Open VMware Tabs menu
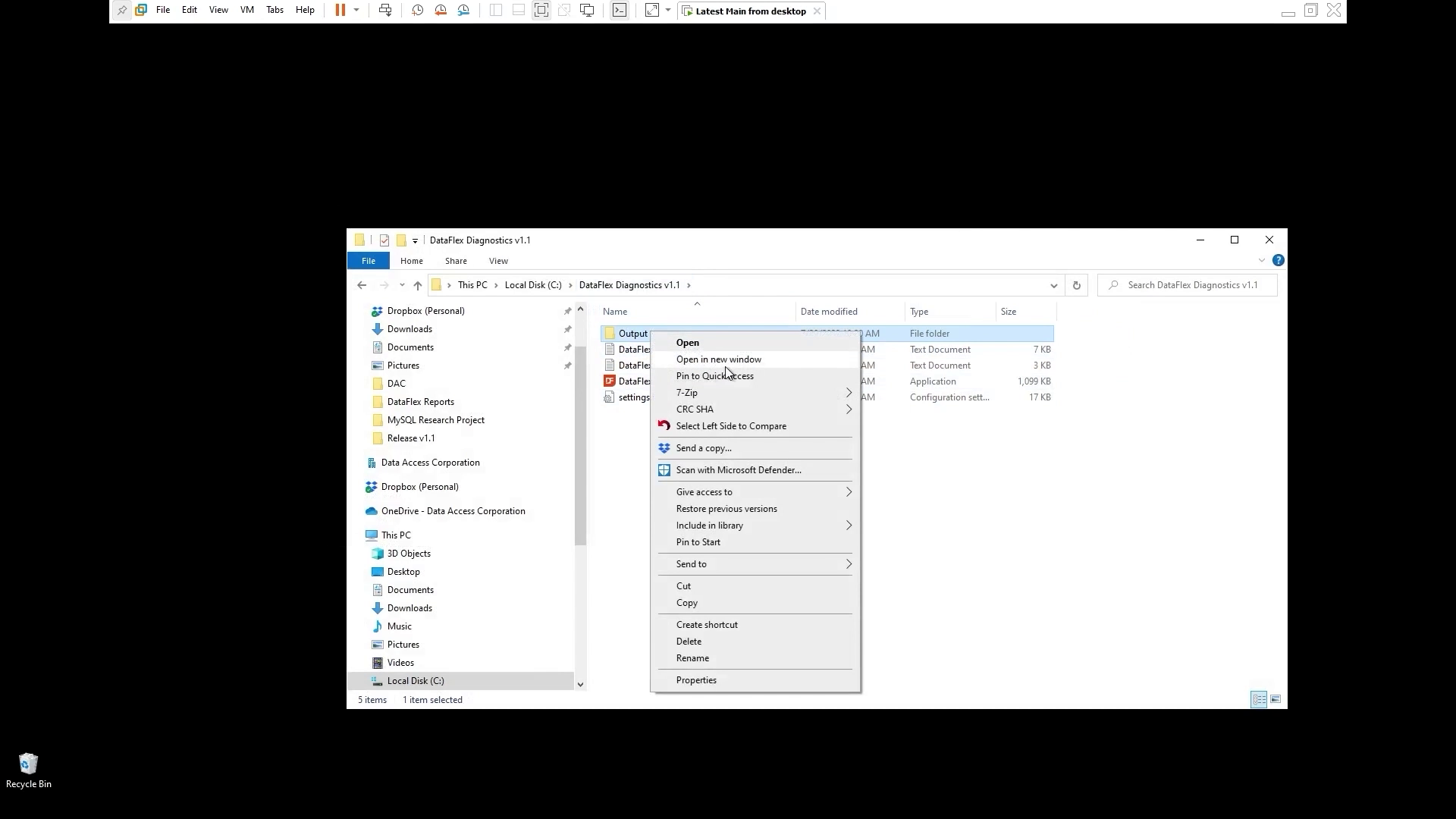The image size is (1456, 819). pos(275,11)
